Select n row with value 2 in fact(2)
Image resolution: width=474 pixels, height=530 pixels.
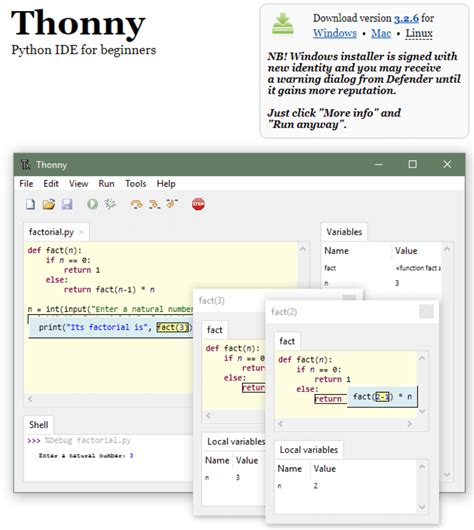tap(347, 486)
